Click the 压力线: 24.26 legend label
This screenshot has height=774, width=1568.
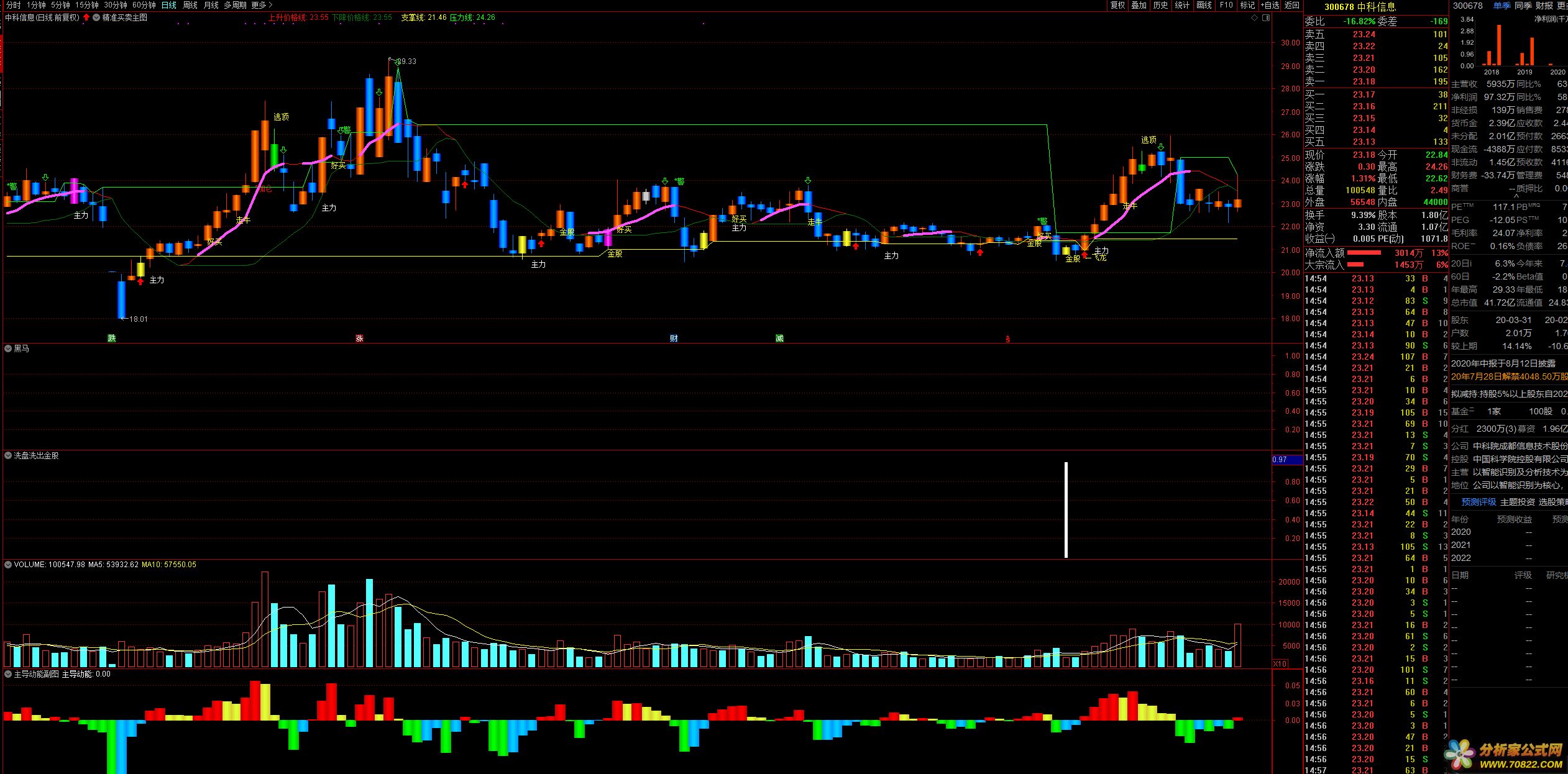click(472, 17)
